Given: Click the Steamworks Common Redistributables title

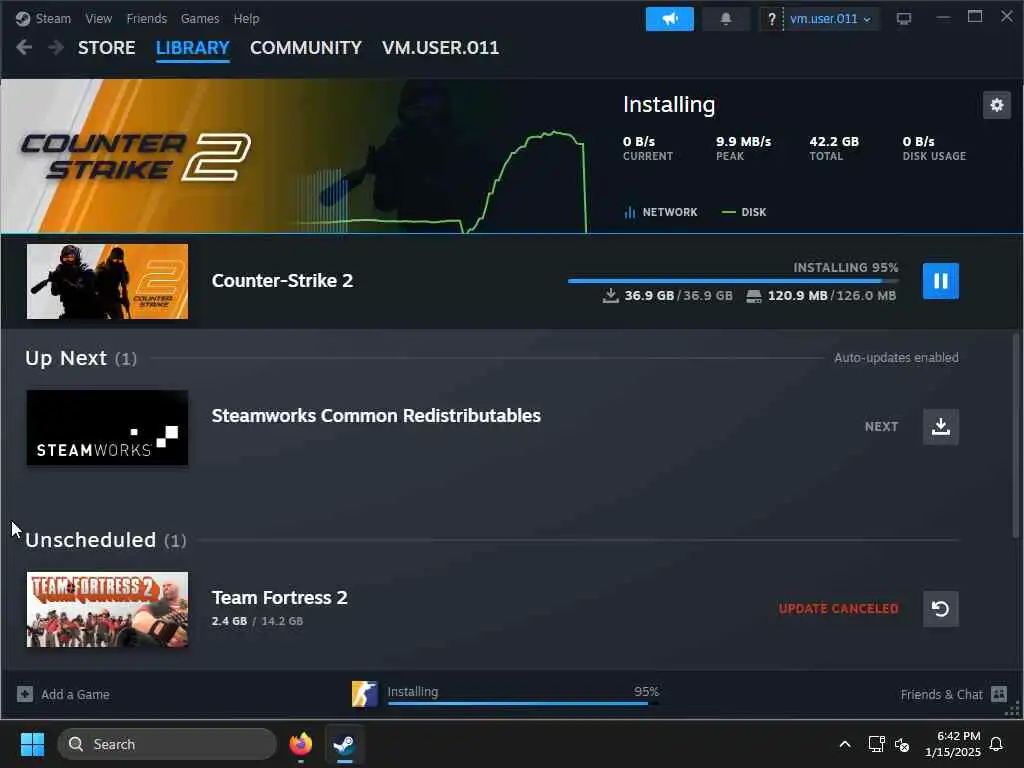Looking at the screenshot, I should (x=376, y=416).
